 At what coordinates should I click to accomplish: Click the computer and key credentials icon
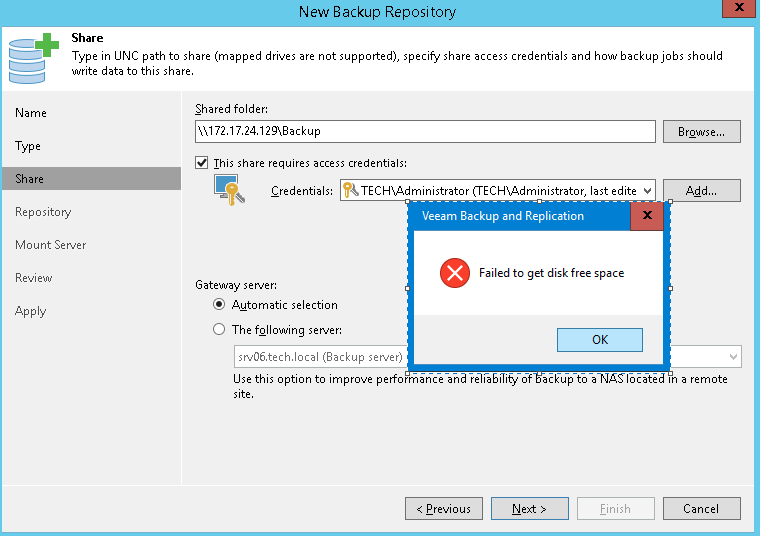tap(229, 189)
